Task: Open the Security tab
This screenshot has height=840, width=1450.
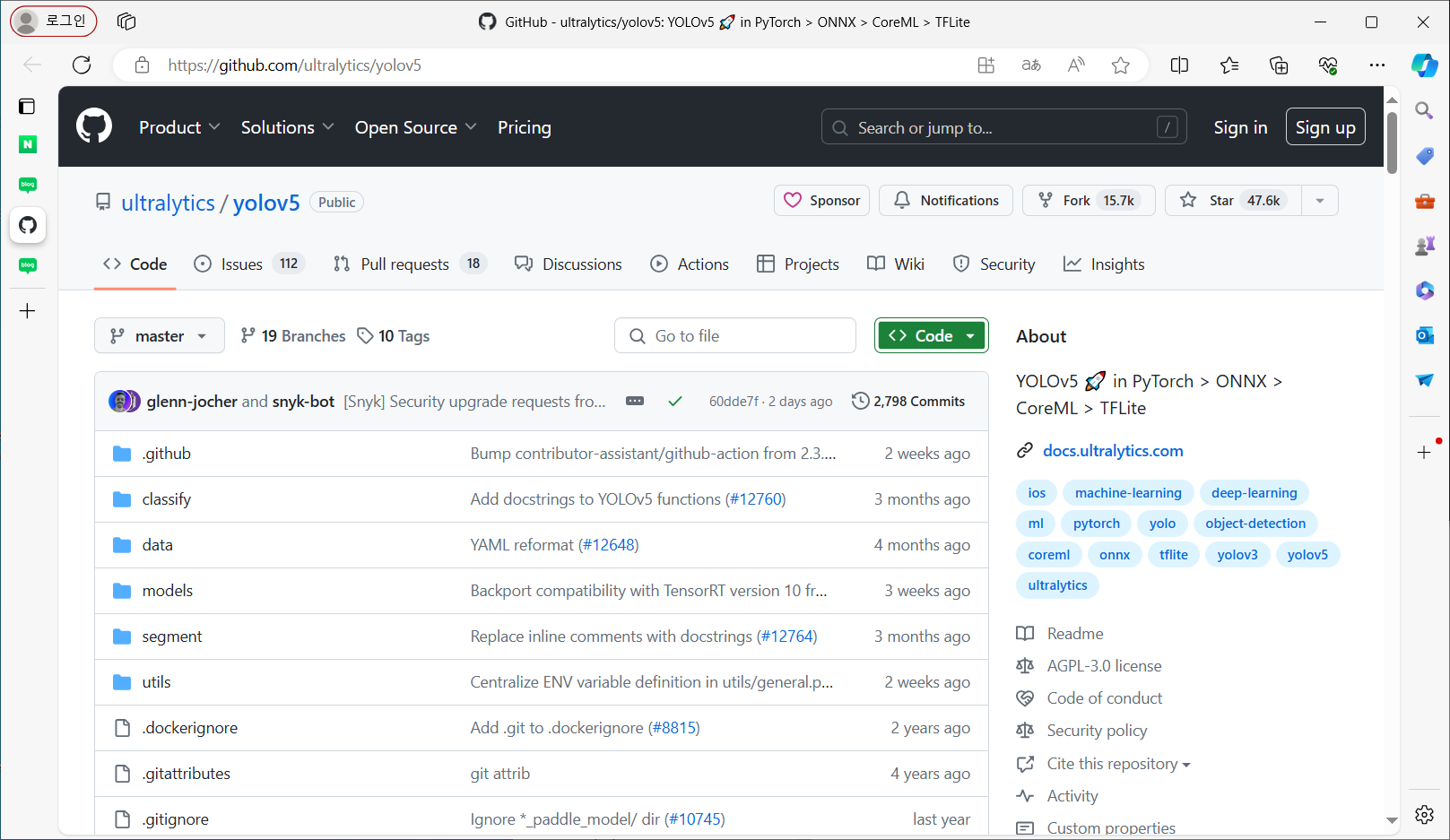Action: (994, 264)
